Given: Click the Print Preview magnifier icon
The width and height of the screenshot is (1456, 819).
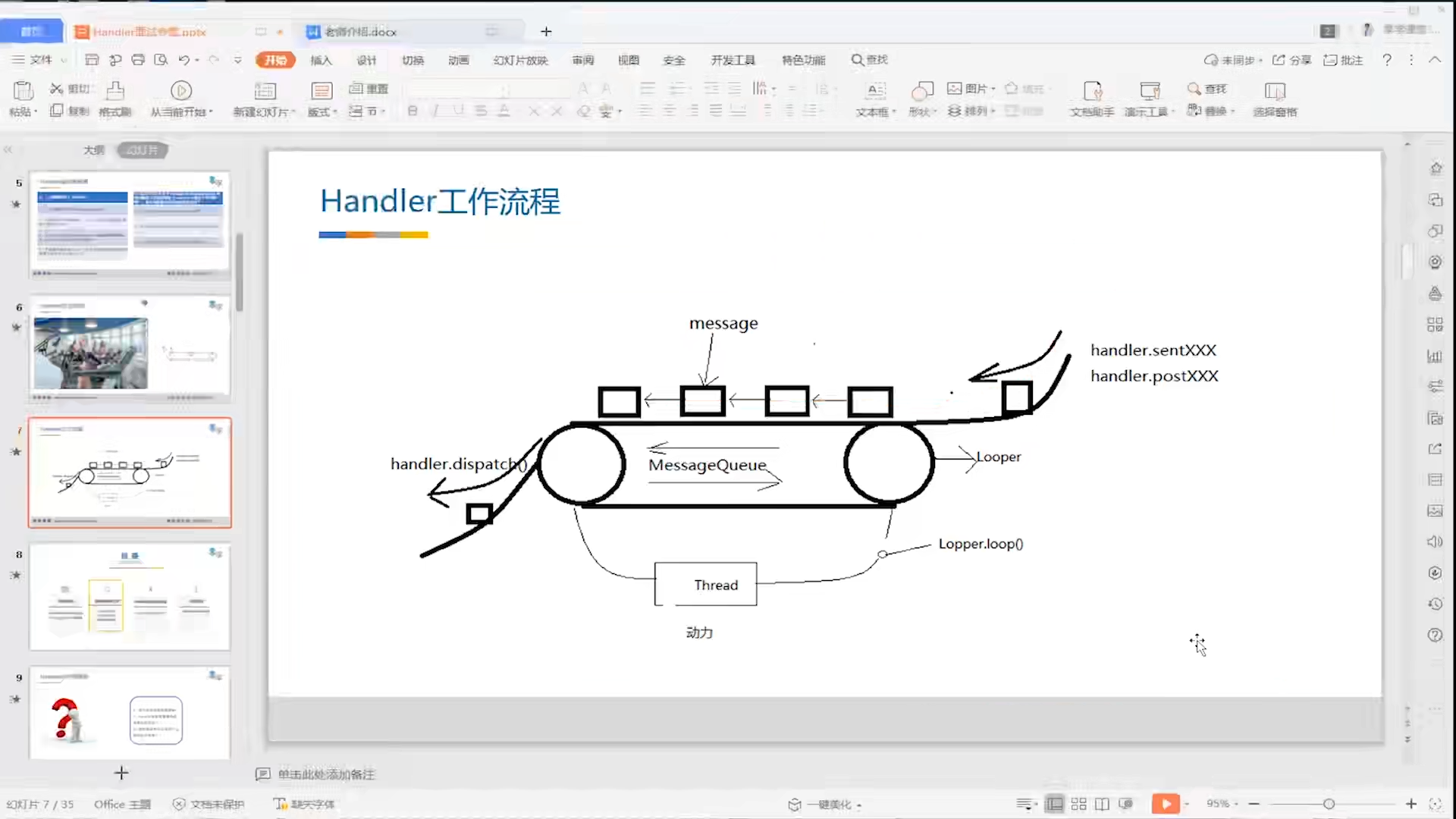Looking at the screenshot, I should point(161,60).
